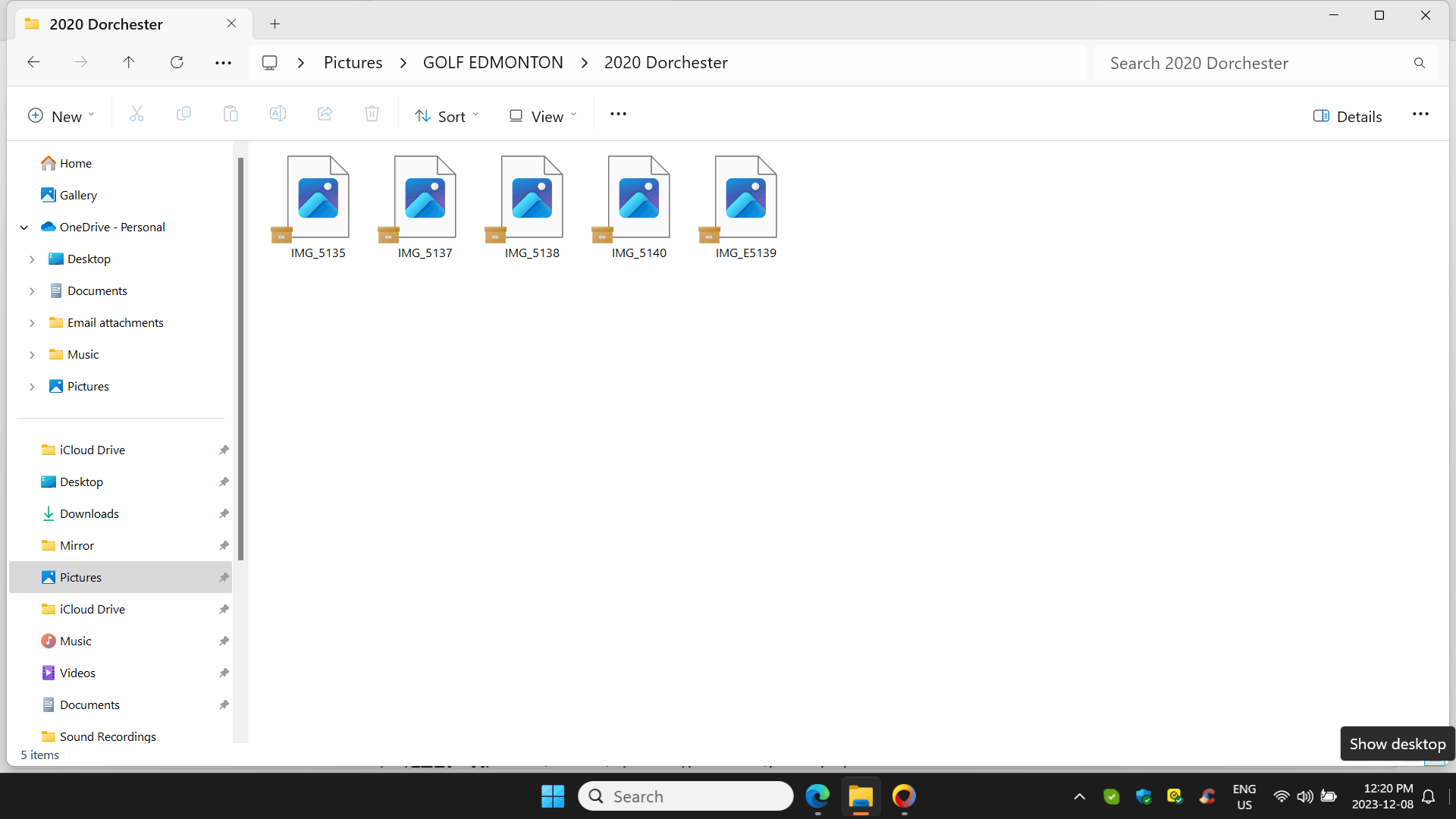Click the Copy icon in toolbar

184,115
